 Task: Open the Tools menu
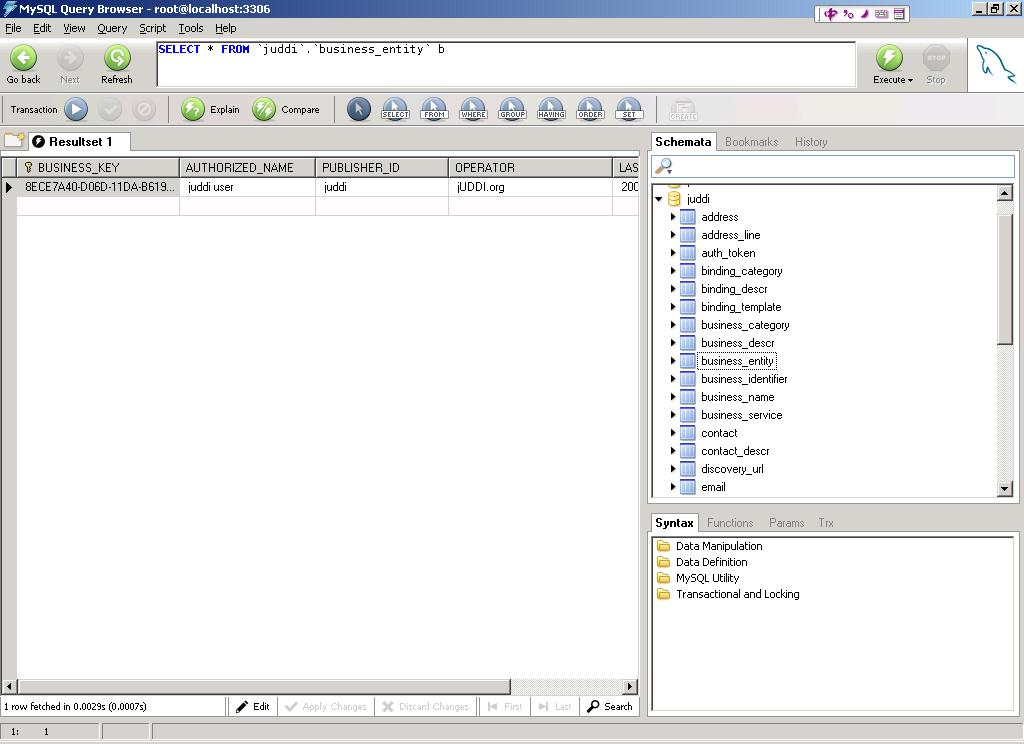pos(191,28)
